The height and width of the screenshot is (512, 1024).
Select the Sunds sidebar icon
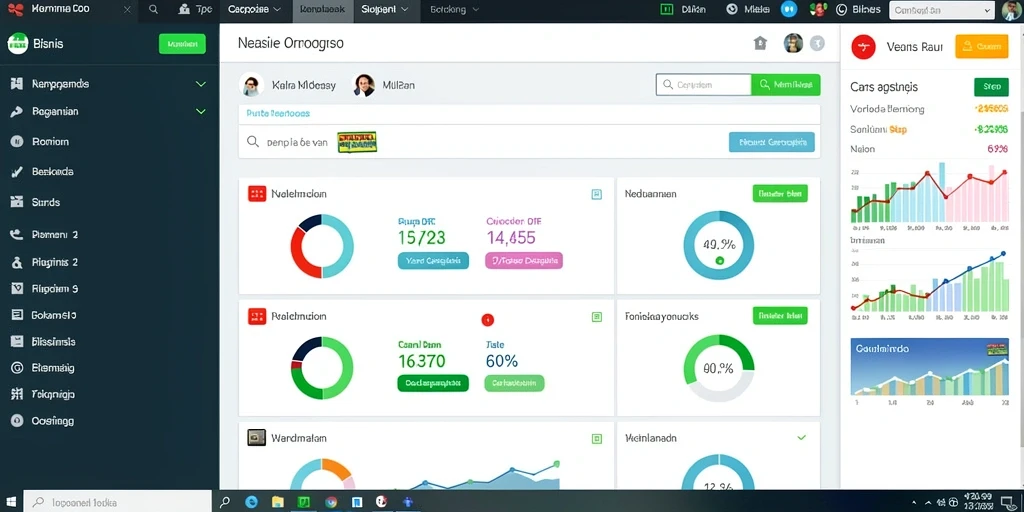17,202
